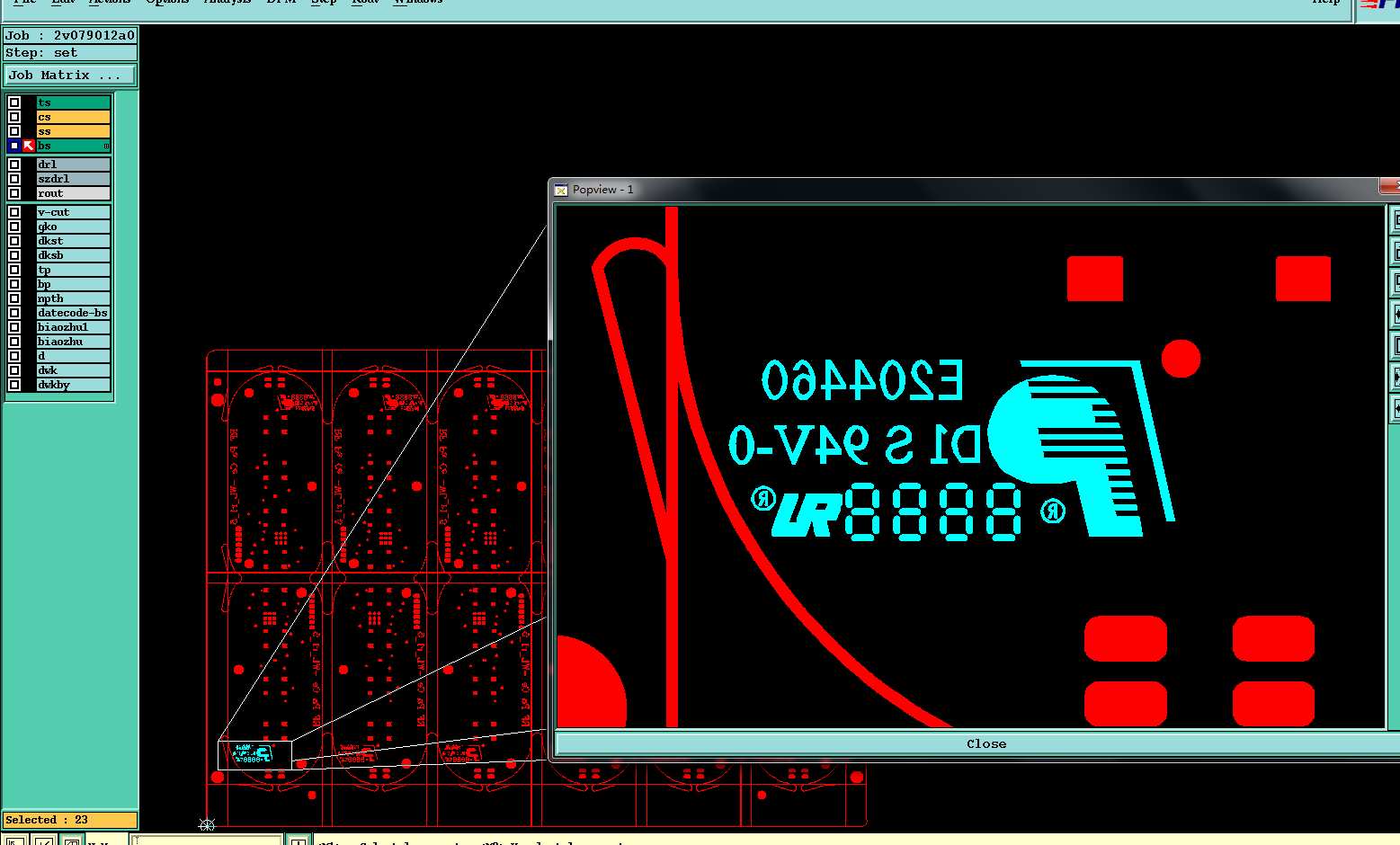Select the tp layer name

tap(73, 270)
